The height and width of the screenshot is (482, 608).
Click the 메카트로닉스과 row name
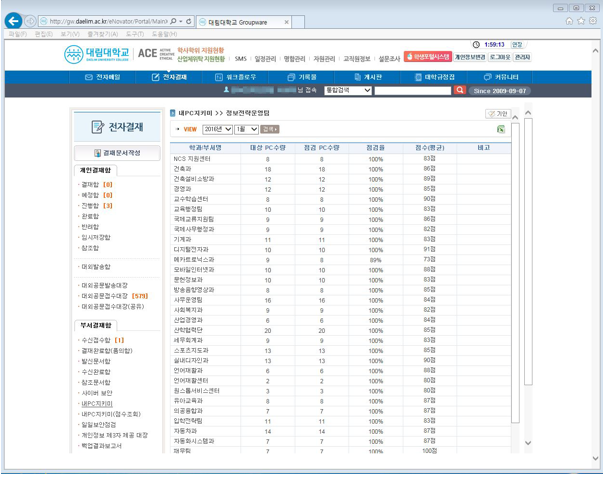click(194, 259)
